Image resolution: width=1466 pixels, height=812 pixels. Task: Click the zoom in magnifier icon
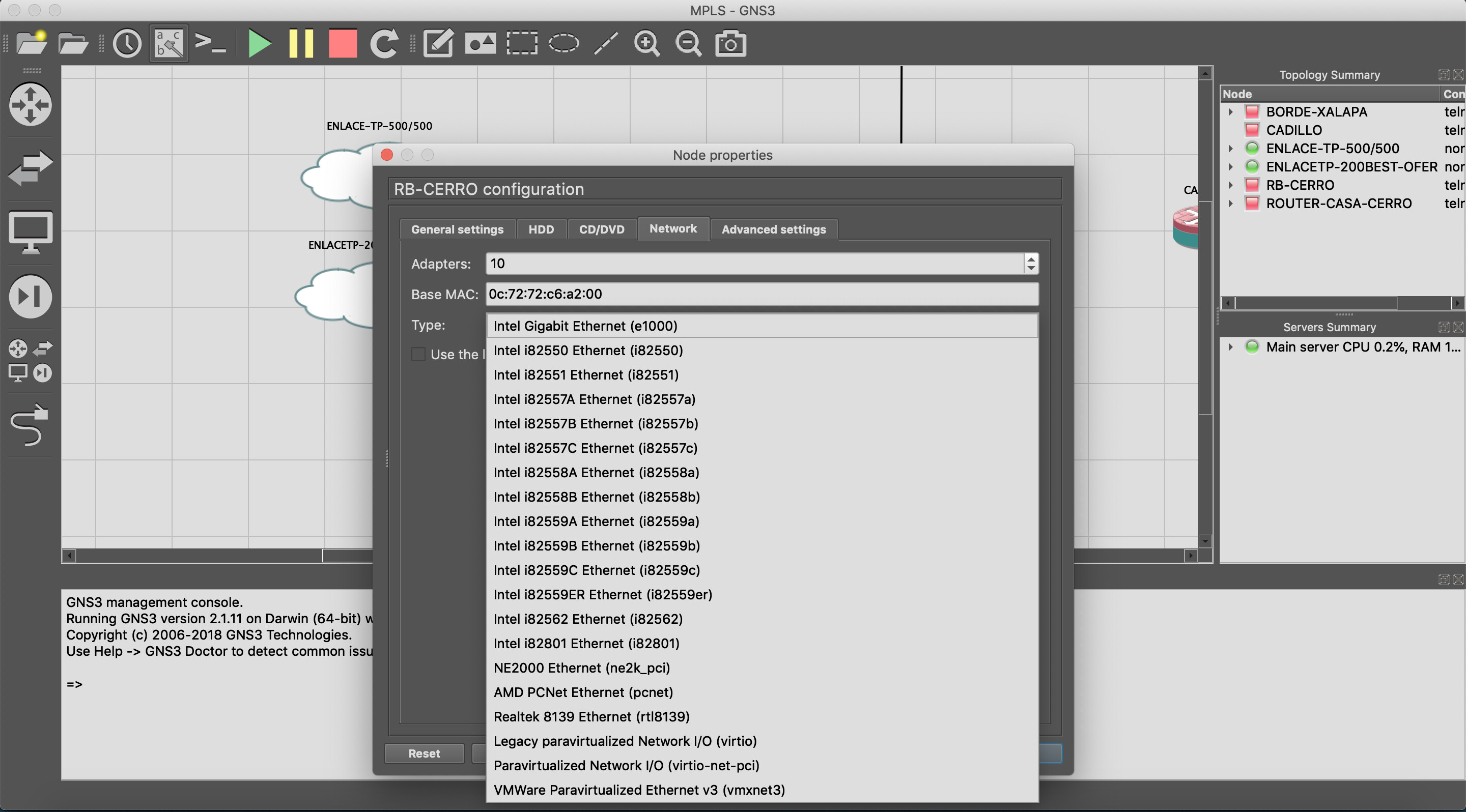tap(646, 43)
